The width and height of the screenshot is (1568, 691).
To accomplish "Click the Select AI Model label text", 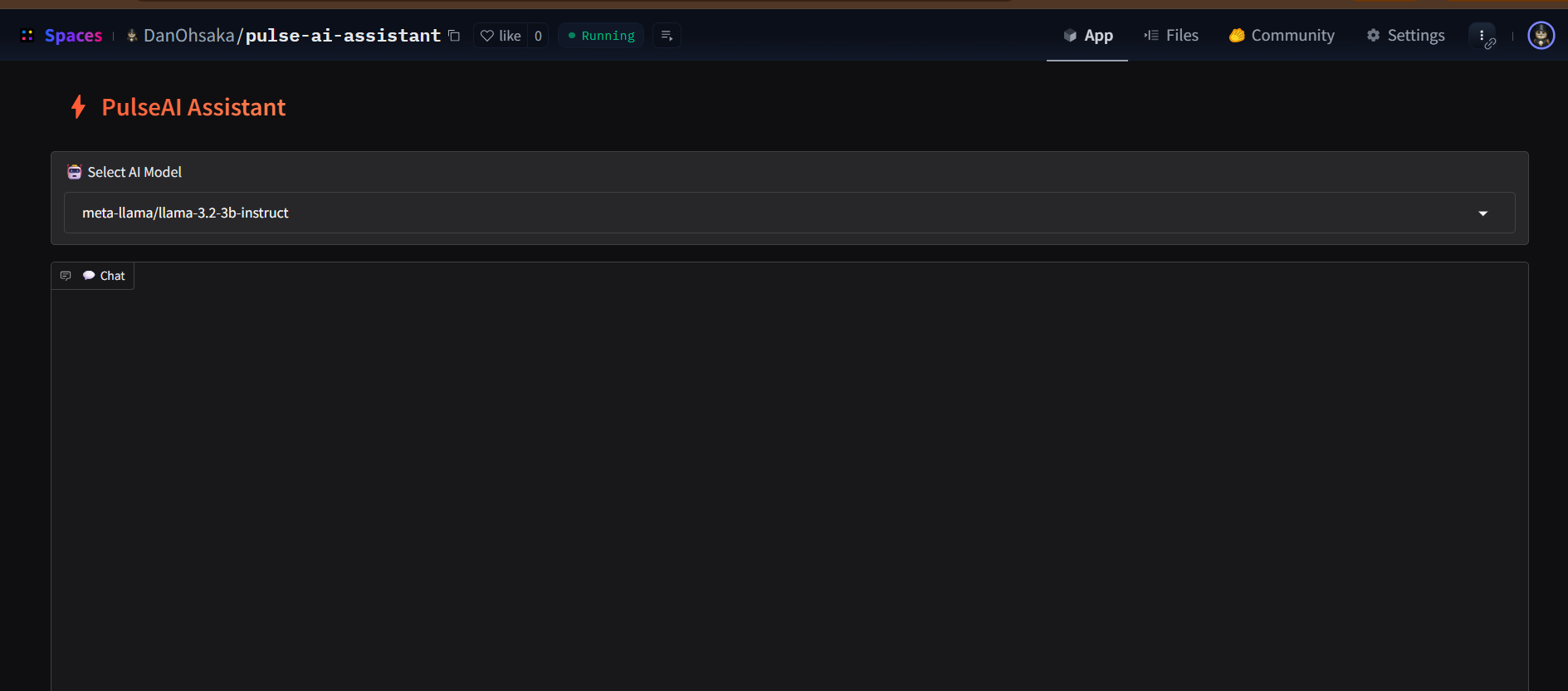I will coord(134,172).
